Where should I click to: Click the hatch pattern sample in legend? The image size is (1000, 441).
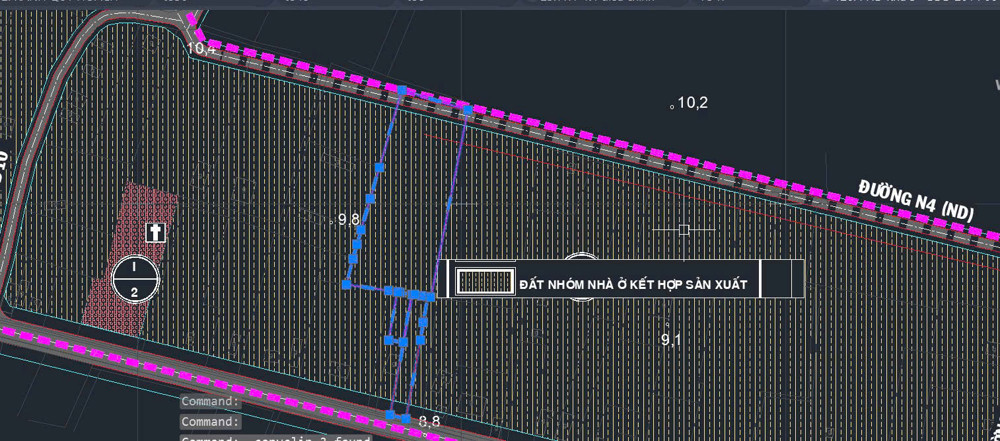coord(485,283)
